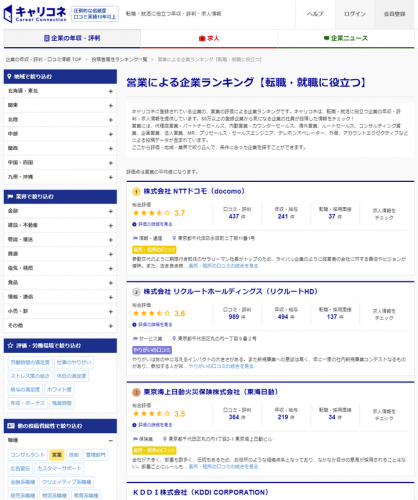Expand the 北海道・東北 region filter

pos(60,91)
